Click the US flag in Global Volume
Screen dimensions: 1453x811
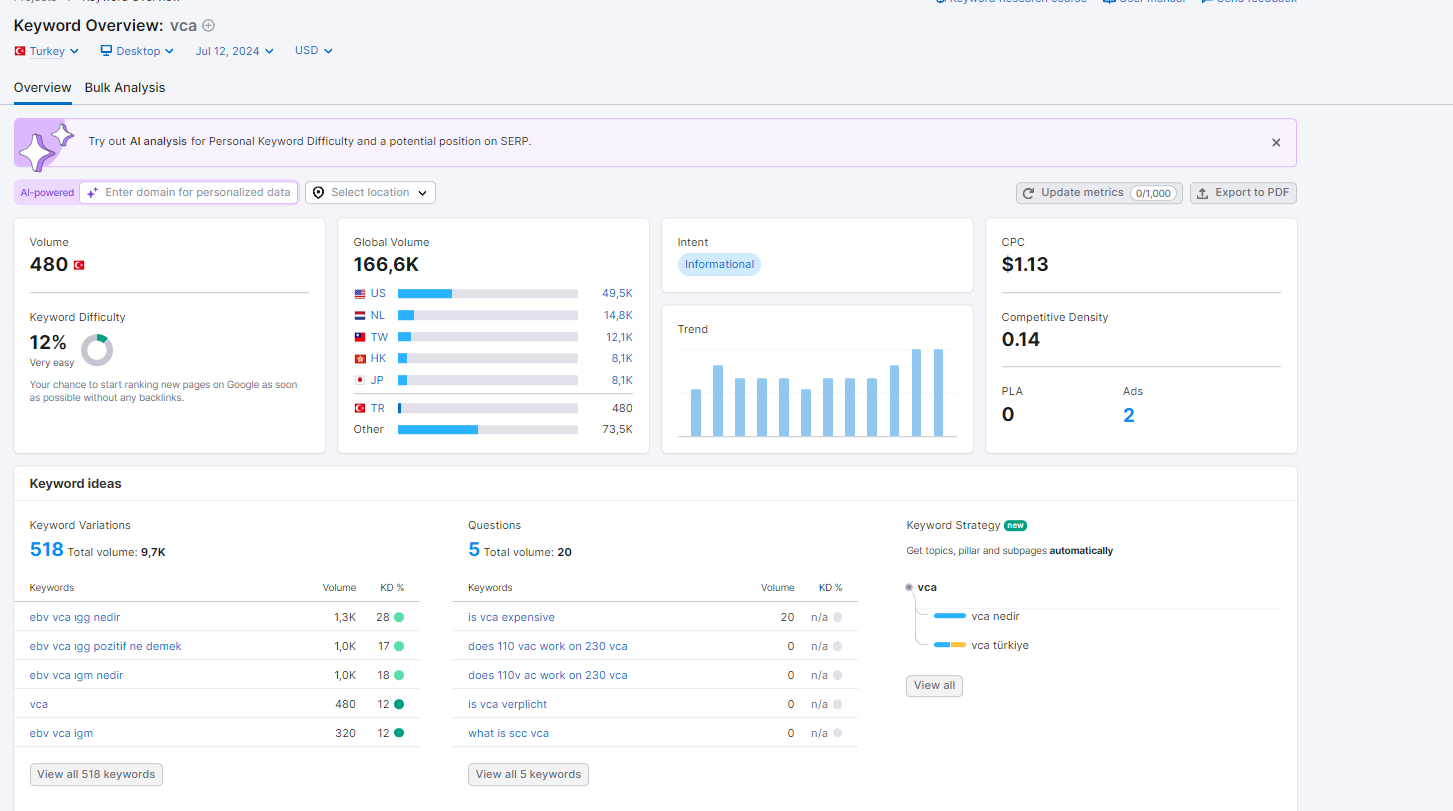[360, 294]
